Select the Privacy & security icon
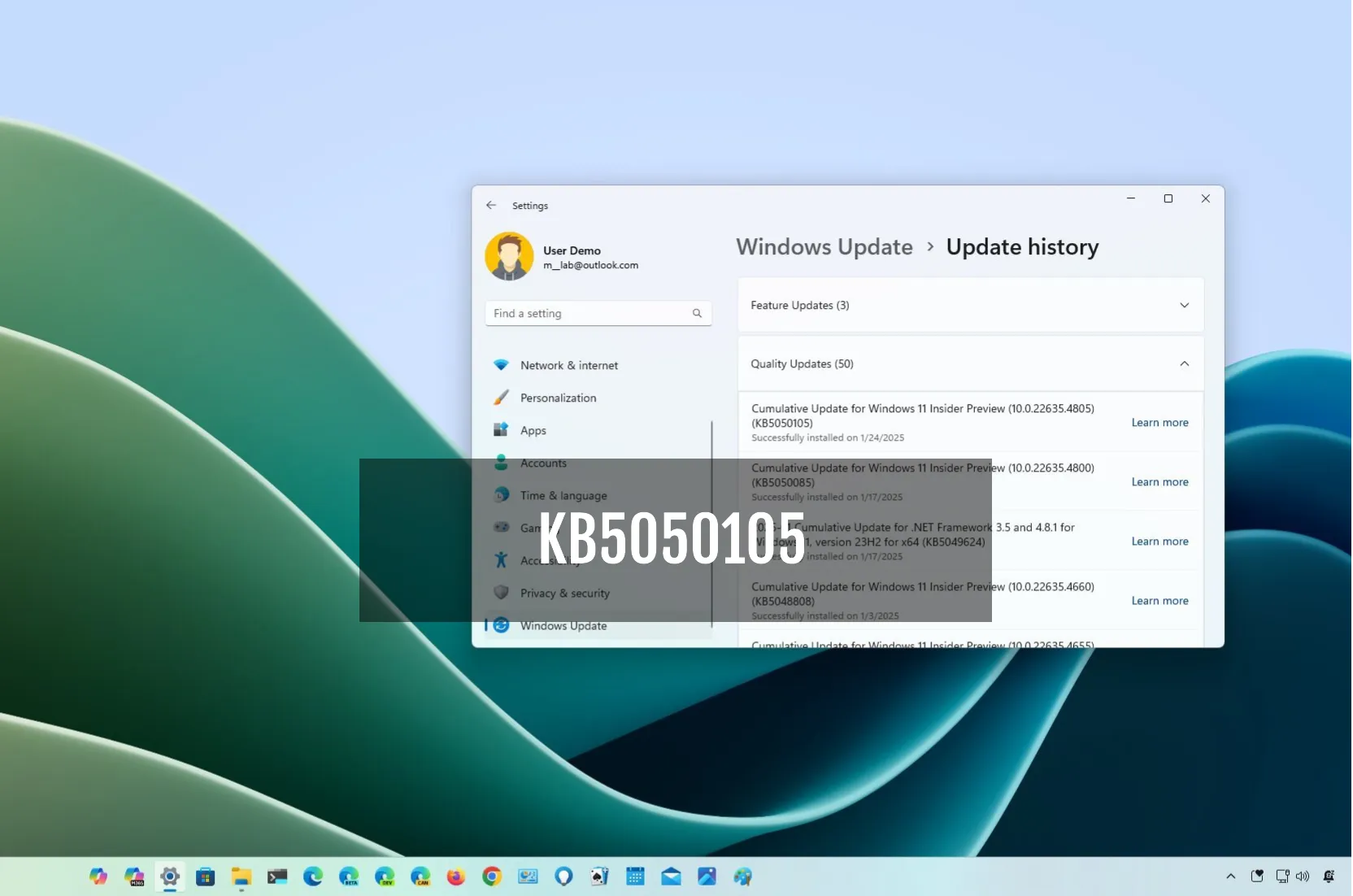Viewport: 1353px width, 896px height. click(x=501, y=593)
